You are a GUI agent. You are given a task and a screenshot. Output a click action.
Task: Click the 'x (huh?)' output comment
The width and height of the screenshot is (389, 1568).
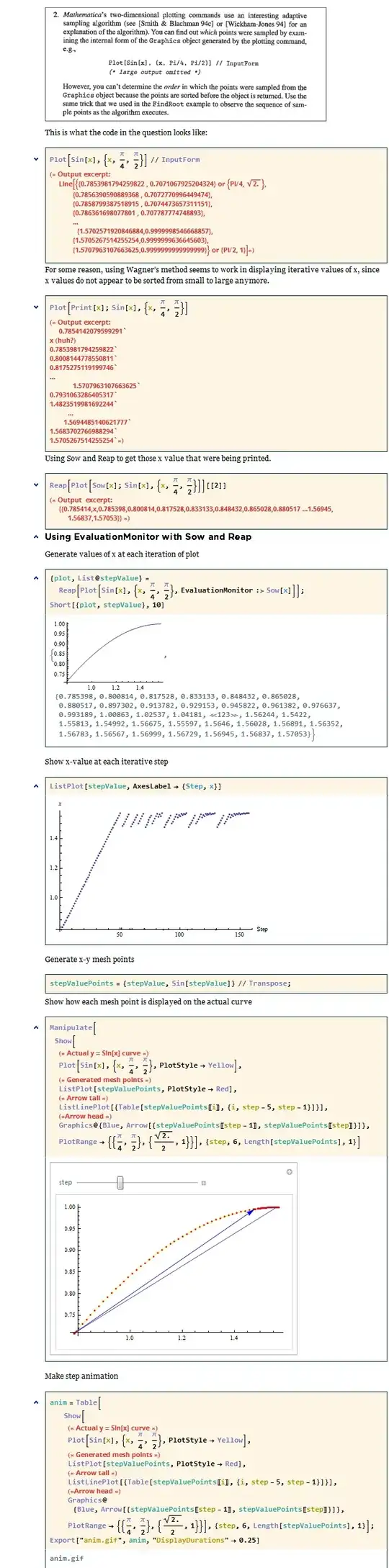point(63,340)
